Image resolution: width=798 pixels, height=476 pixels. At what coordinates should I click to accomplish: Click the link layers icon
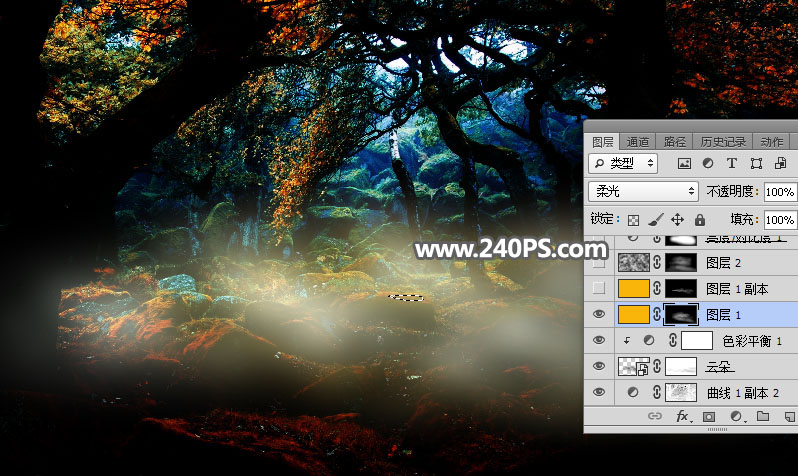tap(654, 416)
